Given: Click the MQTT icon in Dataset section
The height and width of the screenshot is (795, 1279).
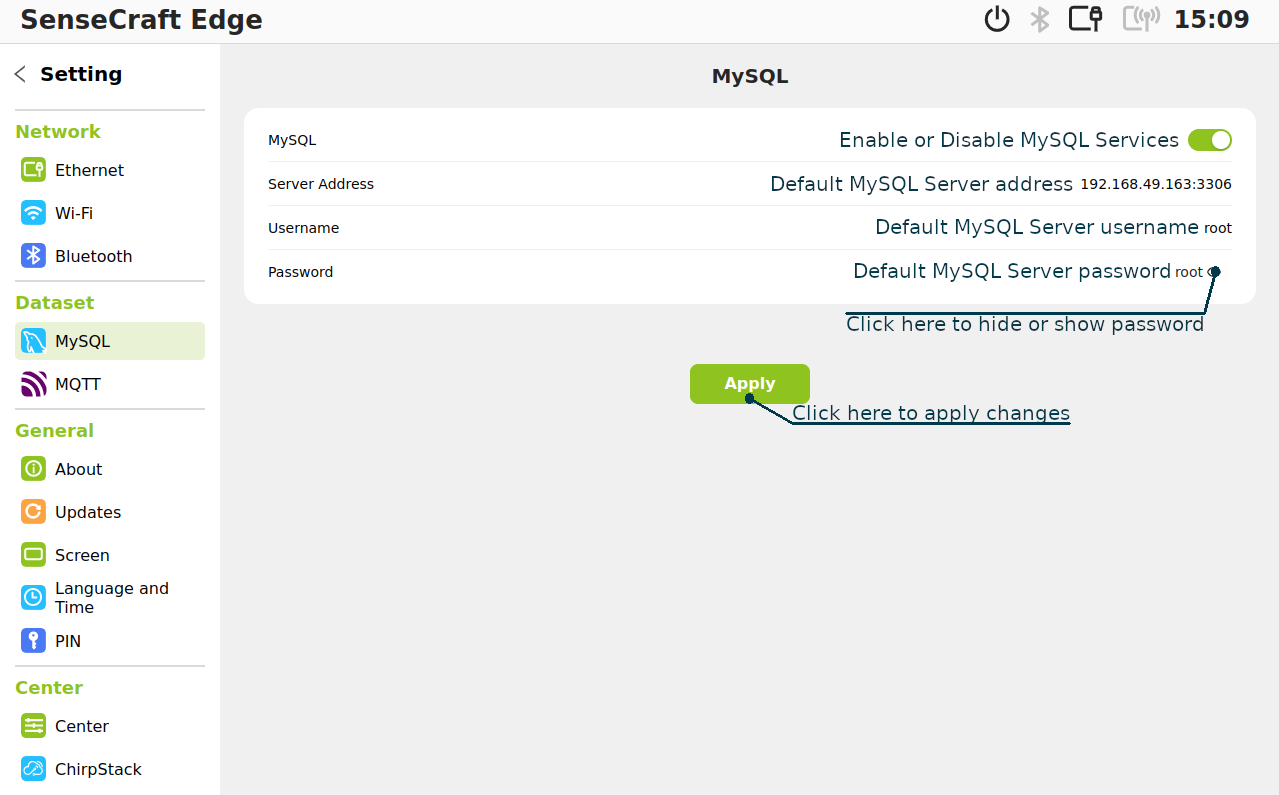Looking at the screenshot, I should point(33,384).
